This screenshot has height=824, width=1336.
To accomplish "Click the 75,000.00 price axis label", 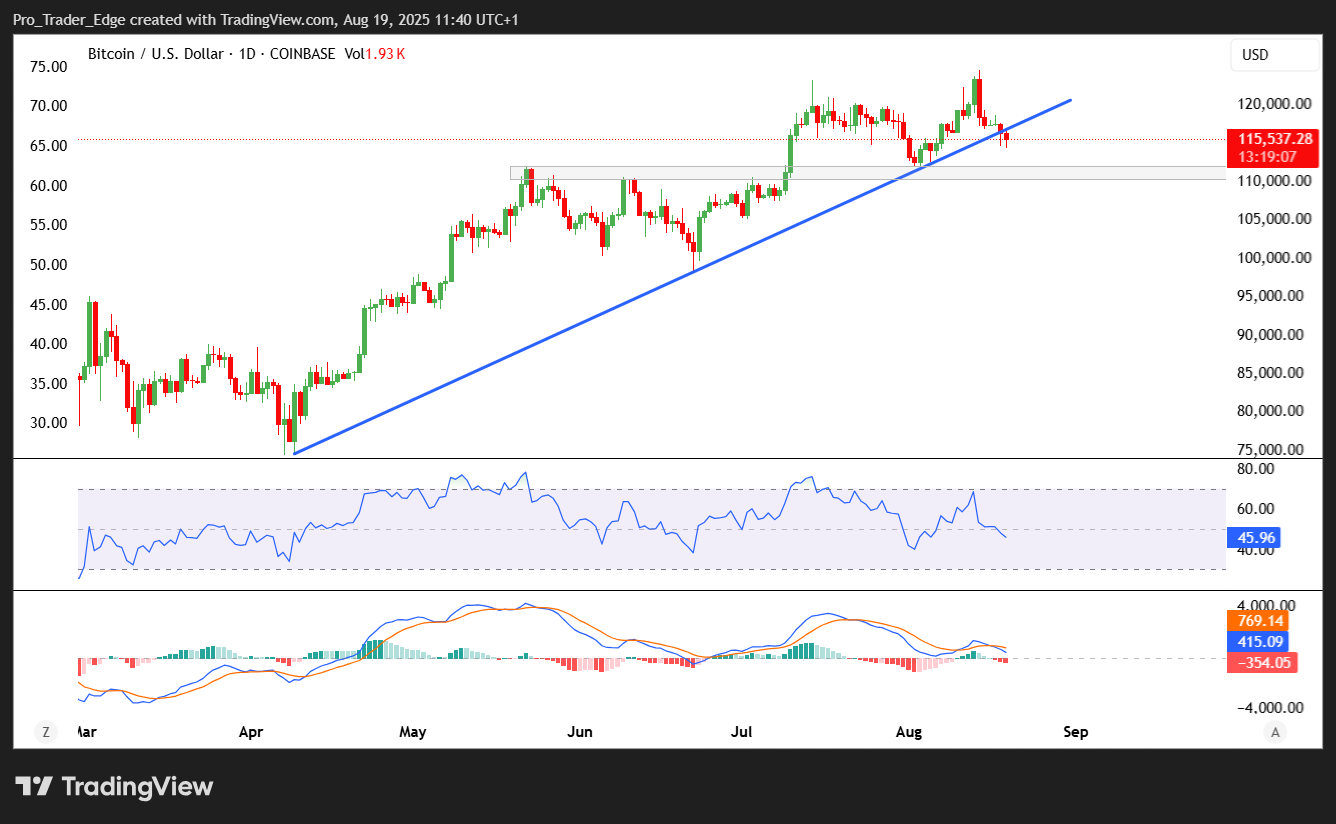I will 1270,449.
